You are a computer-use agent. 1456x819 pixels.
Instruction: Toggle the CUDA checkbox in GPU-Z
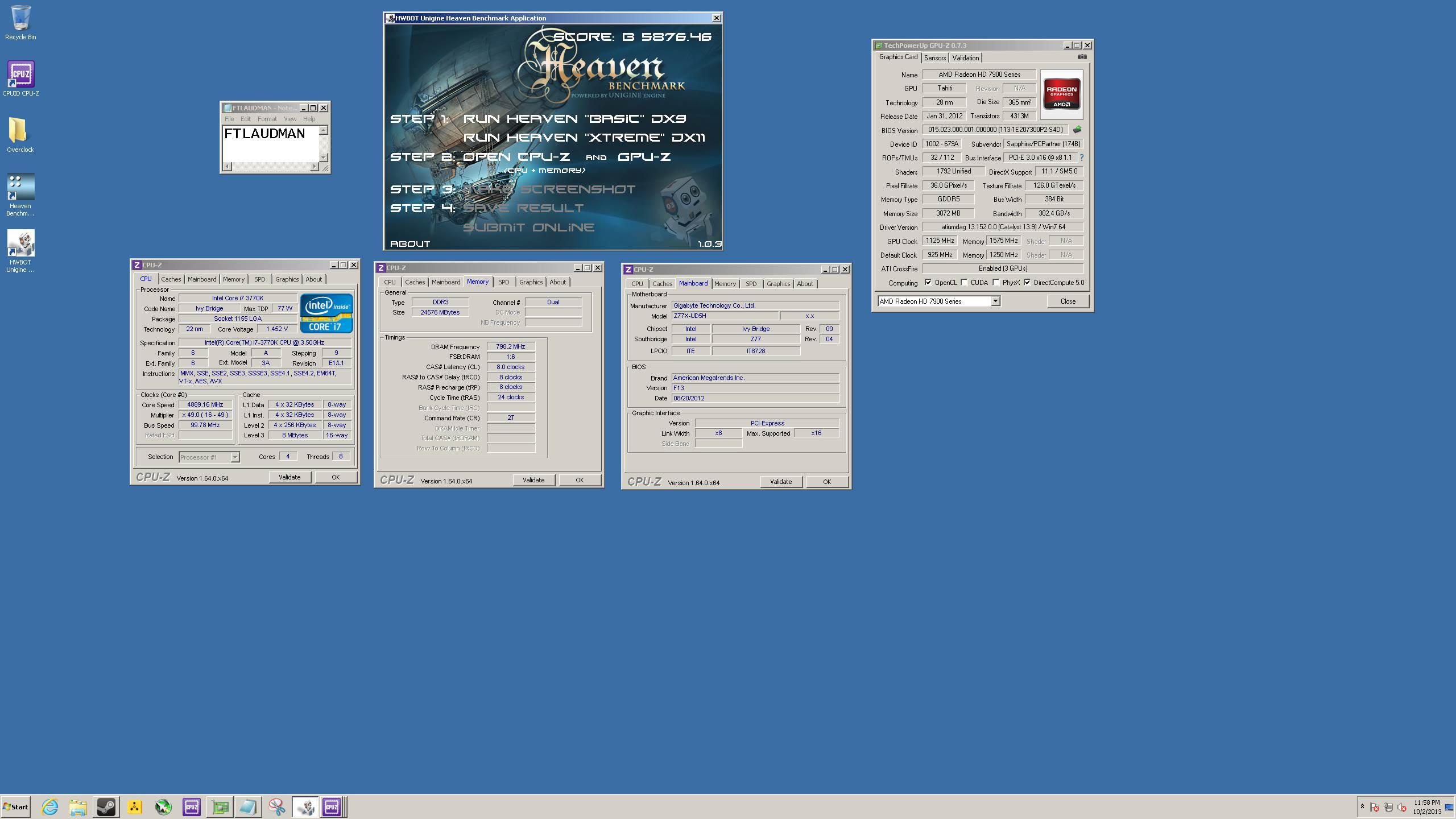pos(964,283)
